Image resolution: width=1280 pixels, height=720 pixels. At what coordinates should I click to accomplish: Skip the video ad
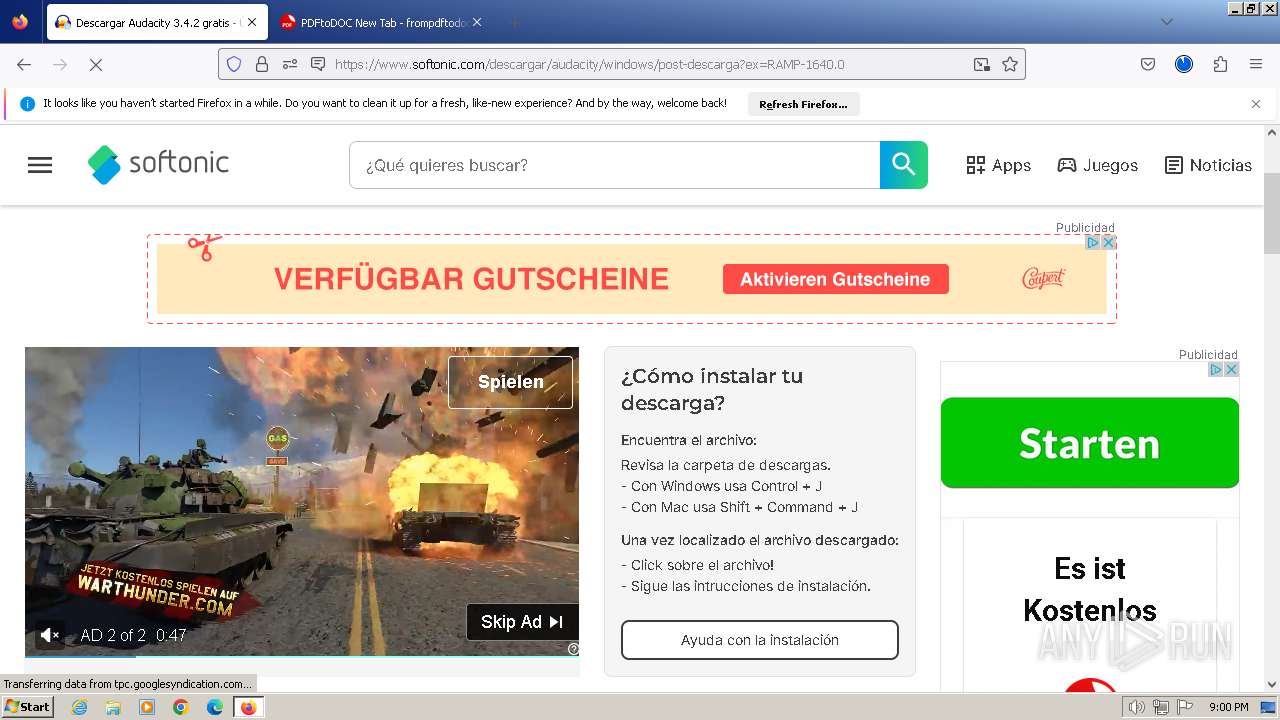point(522,622)
